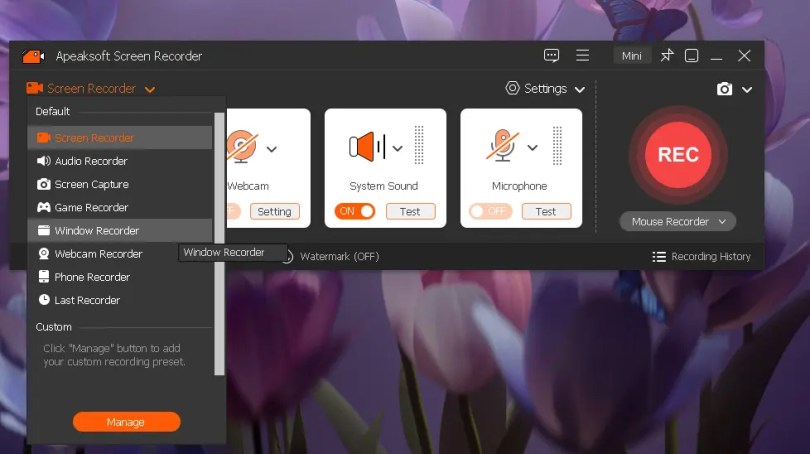Test the System Sound
The image size is (810, 454).
(x=410, y=211)
